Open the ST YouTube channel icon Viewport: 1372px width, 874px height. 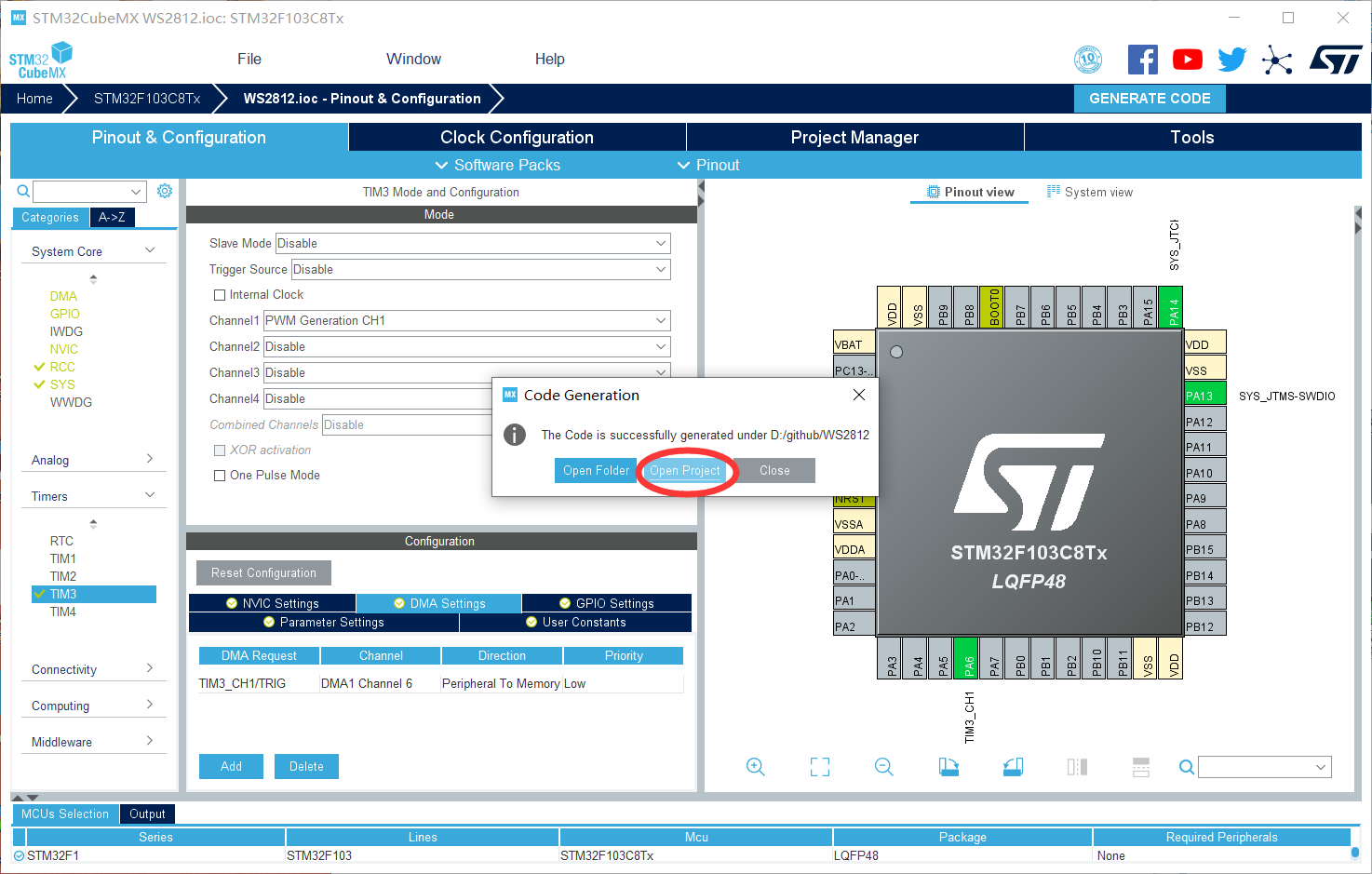[1187, 60]
